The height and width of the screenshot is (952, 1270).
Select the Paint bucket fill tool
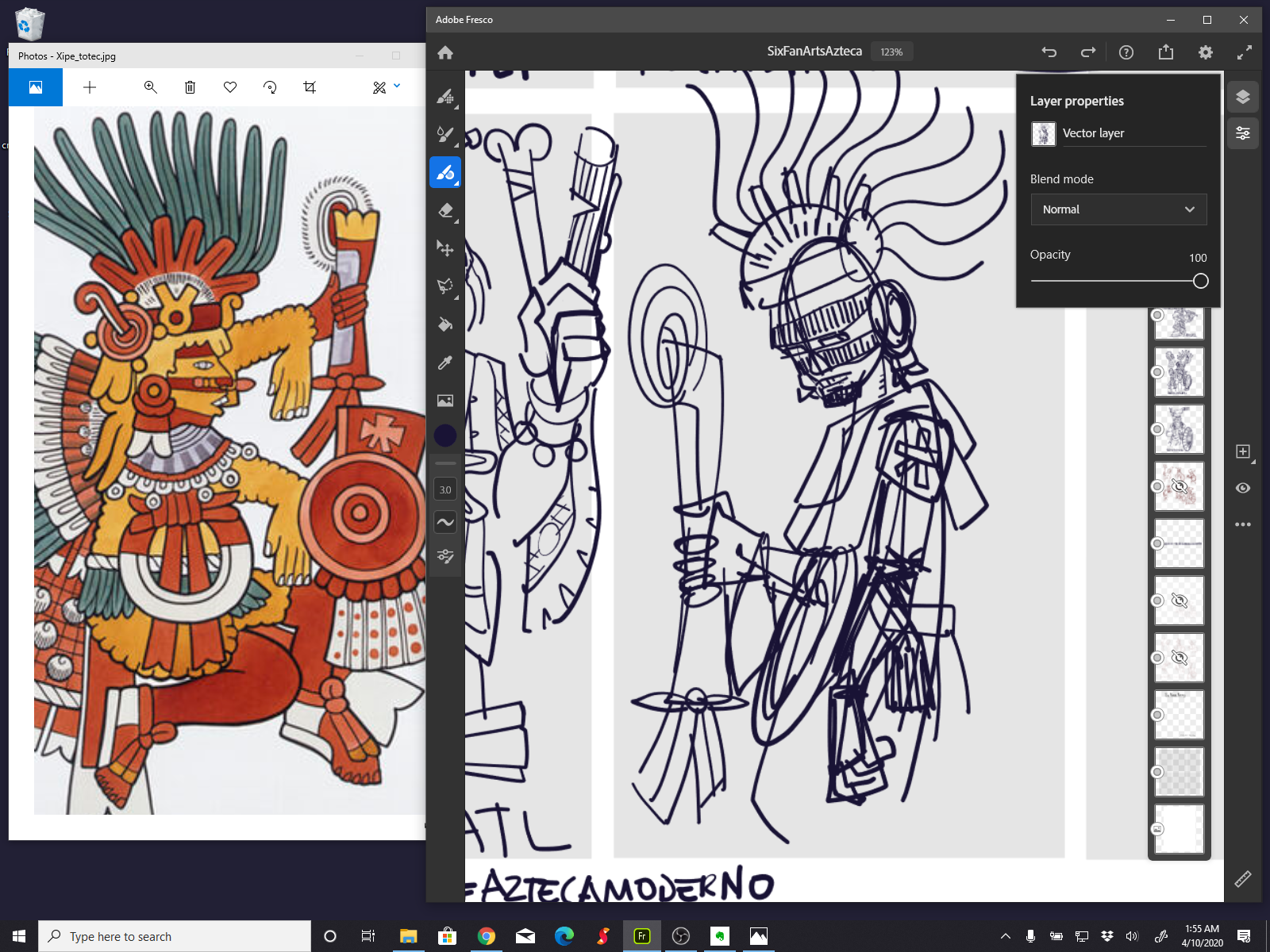(445, 324)
